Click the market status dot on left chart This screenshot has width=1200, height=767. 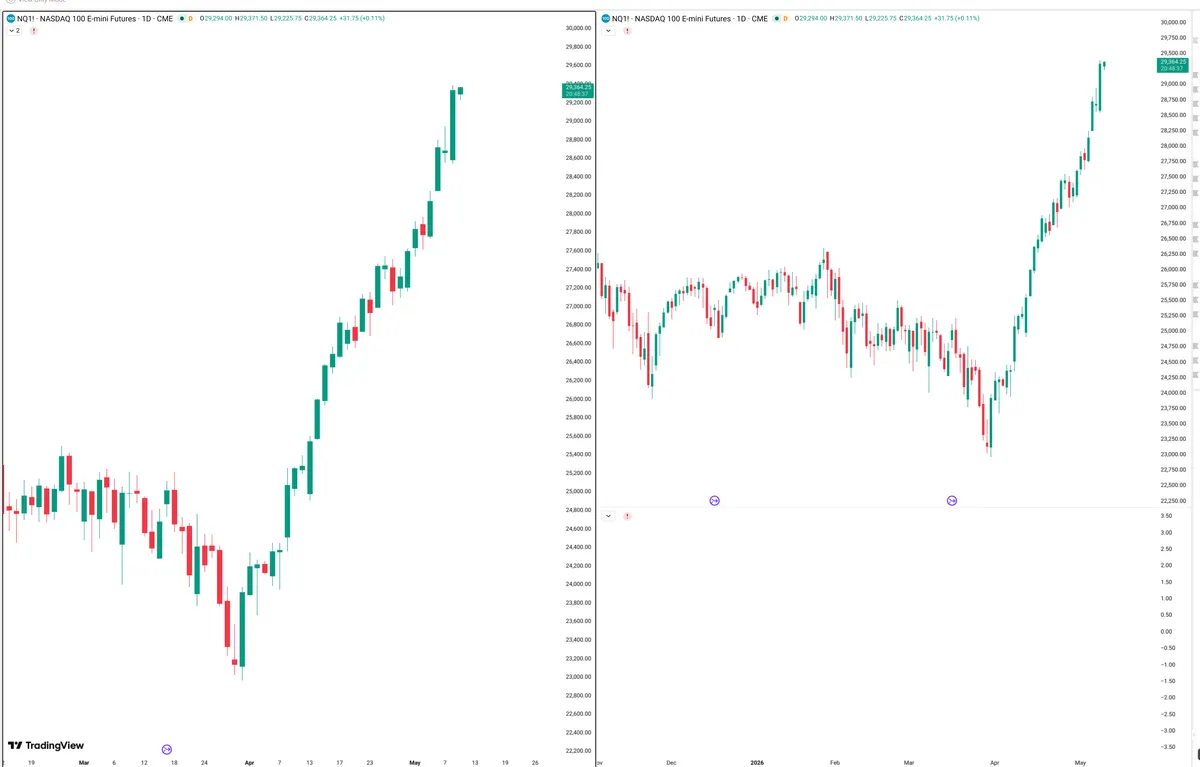(x=180, y=18)
